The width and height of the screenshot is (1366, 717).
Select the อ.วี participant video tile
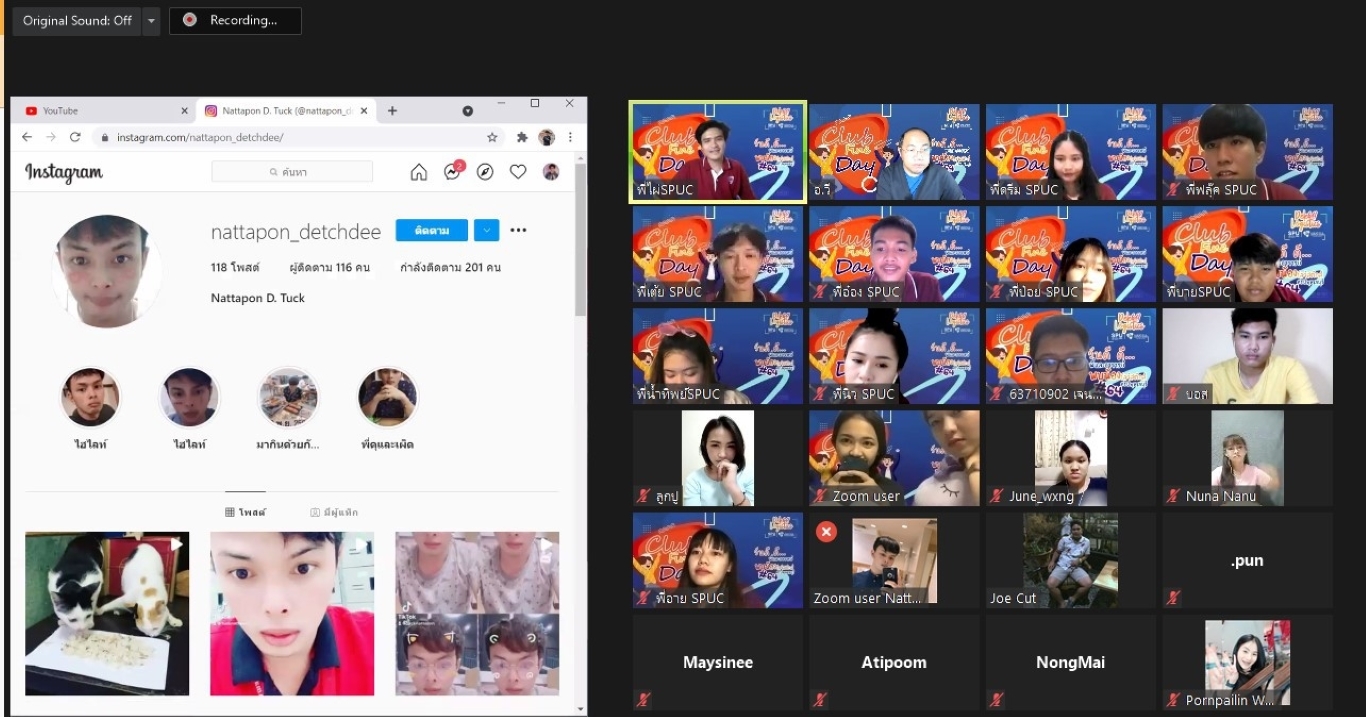click(x=894, y=152)
